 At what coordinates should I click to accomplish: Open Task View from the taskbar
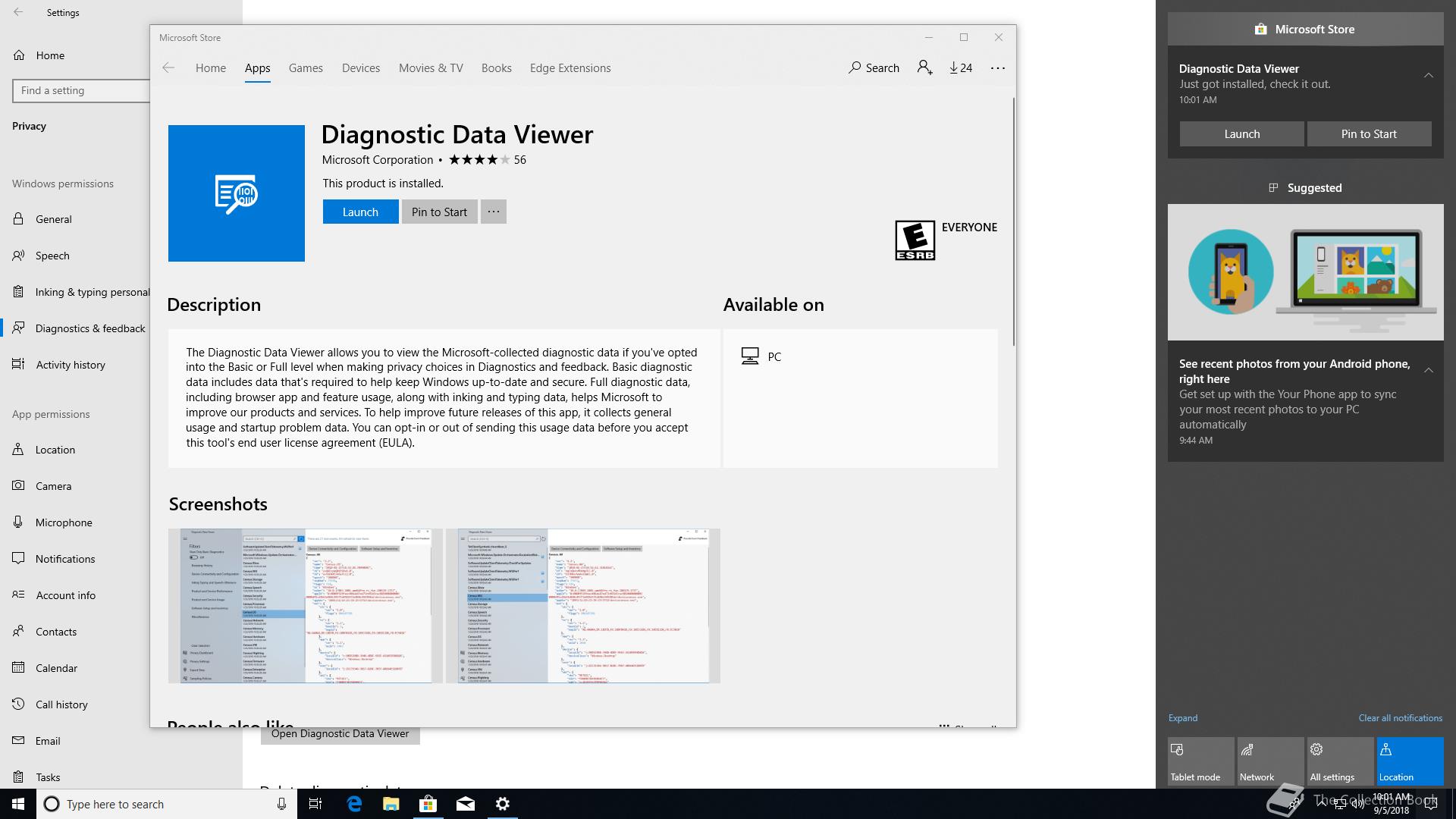[315, 804]
